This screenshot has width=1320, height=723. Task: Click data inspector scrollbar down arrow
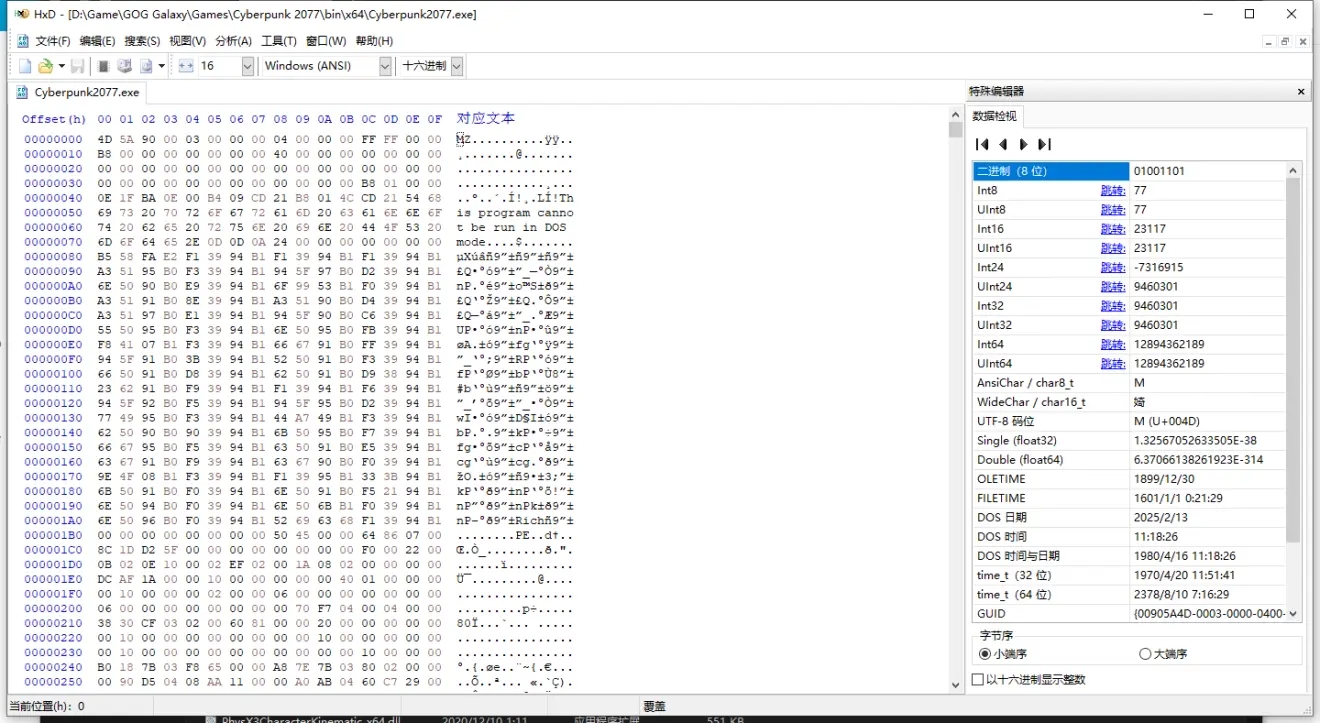(1294, 614)
